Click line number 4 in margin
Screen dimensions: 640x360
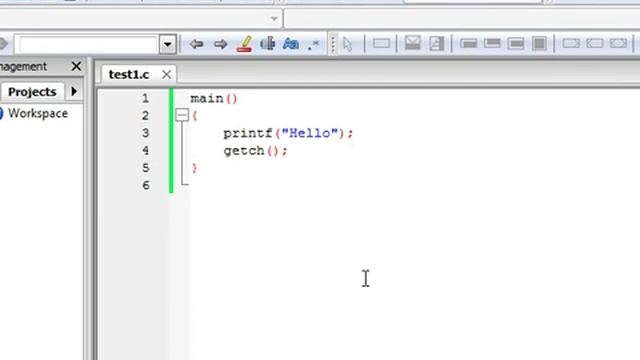[145, 151]
